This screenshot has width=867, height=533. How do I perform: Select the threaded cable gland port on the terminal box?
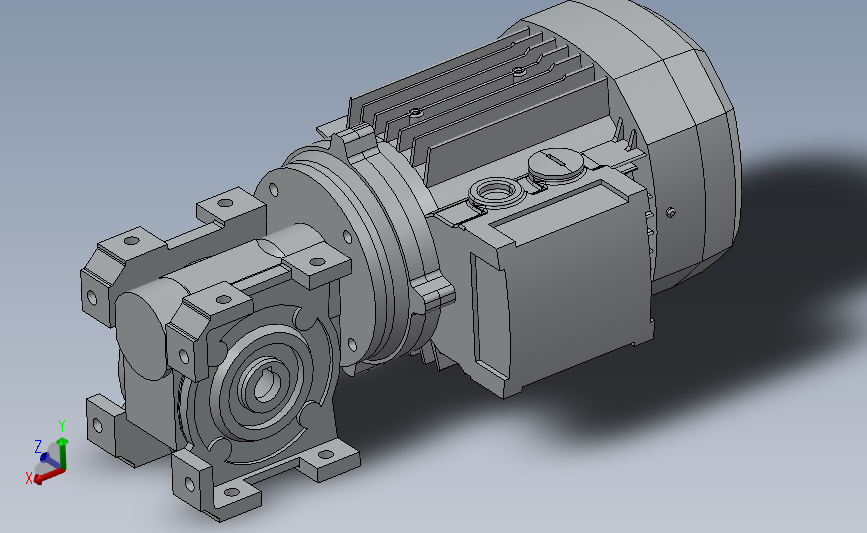496,192
